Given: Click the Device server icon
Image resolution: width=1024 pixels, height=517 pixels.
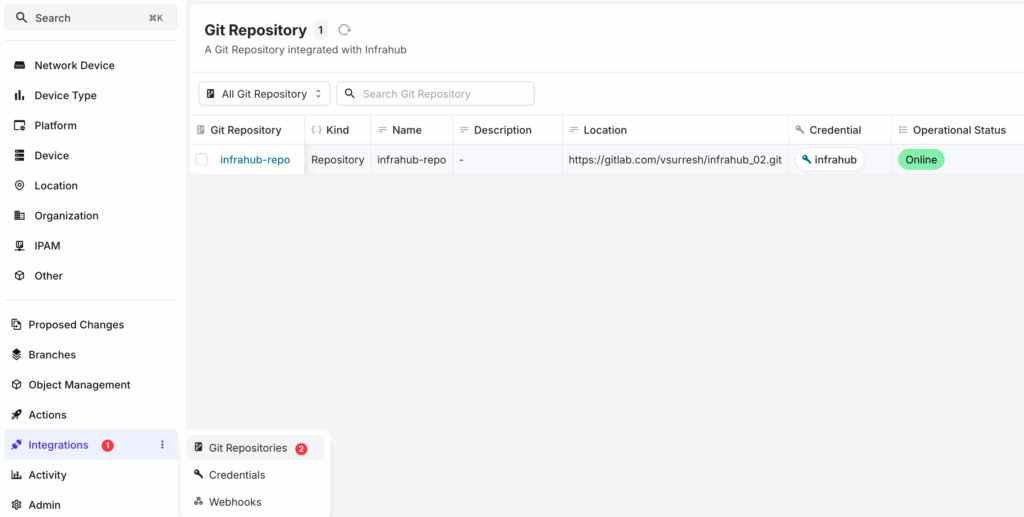Looking at the screenshot, I should tap(20, 155).
